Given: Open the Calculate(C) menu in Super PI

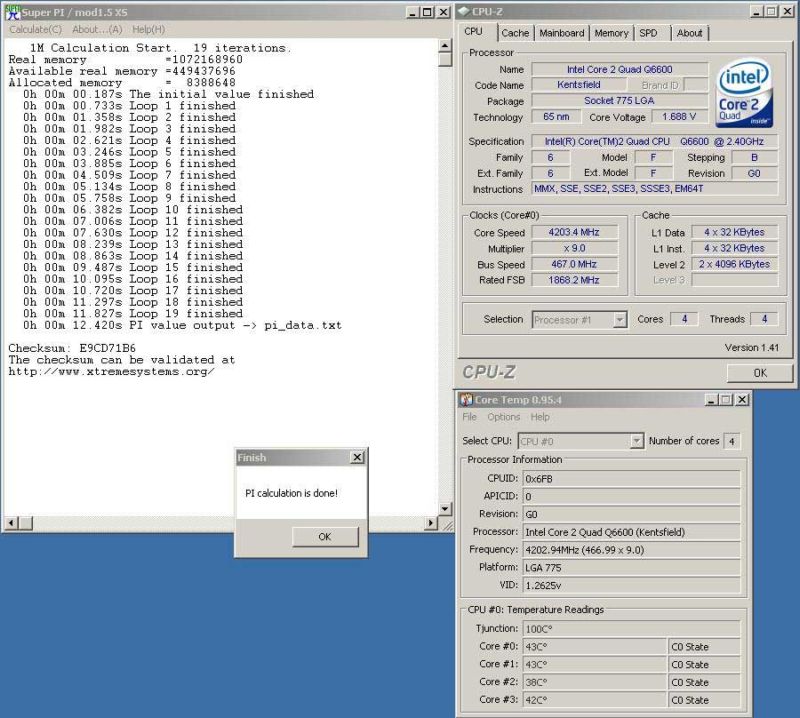Looking at the screenshot, I should pyautogui.click(x=35, y=30).
